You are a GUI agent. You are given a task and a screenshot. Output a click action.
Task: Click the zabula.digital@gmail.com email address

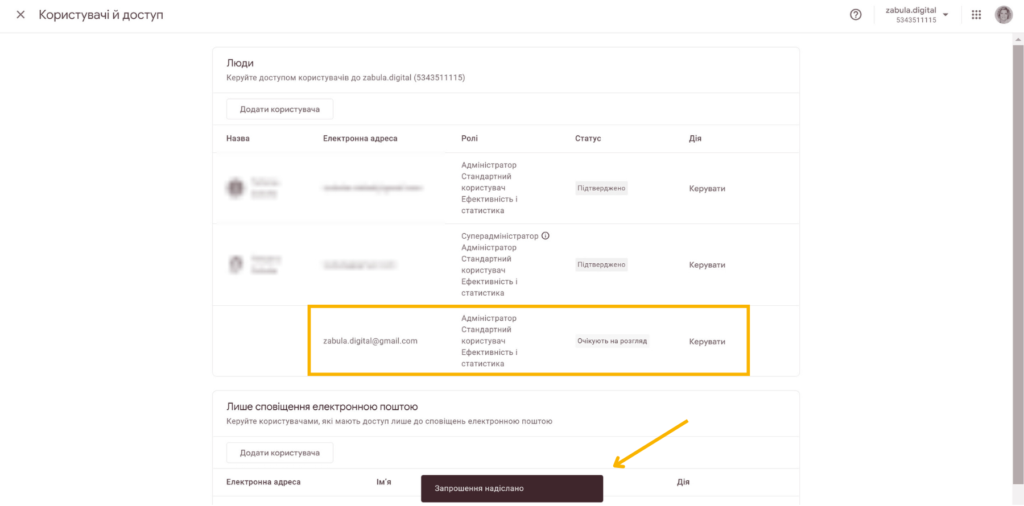click(x=370, y=341)
